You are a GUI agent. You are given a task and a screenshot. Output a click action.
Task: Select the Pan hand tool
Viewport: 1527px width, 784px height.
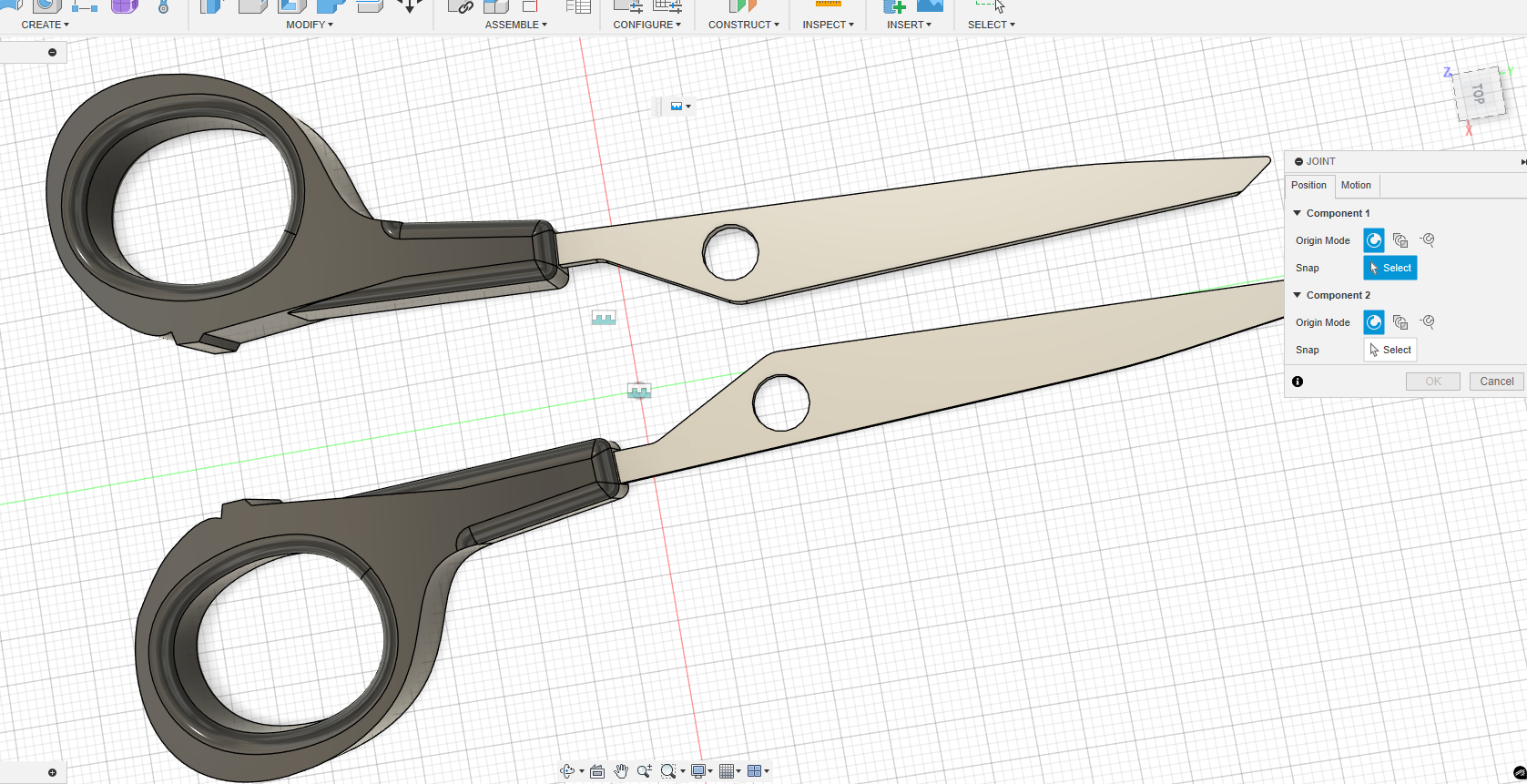pos(621,771)
